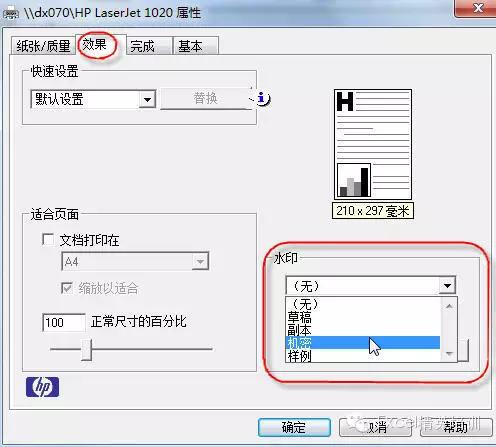This screenshot has height=447, width=496.
Task: Go to the 基本 tab
Action: (x=196, y=46)
